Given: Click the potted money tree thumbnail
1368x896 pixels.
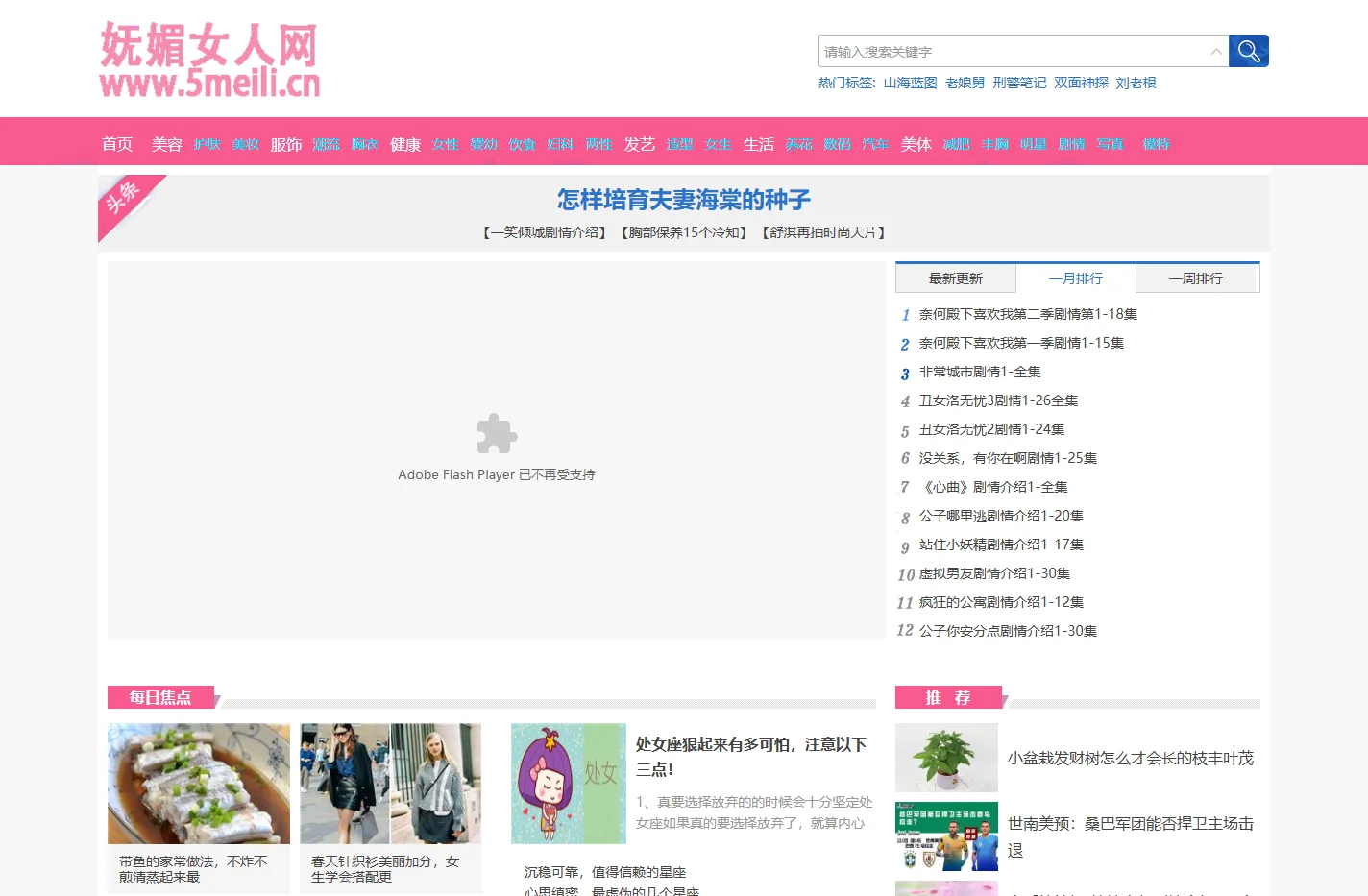Looking at the screenshot, I should point(946,758).
